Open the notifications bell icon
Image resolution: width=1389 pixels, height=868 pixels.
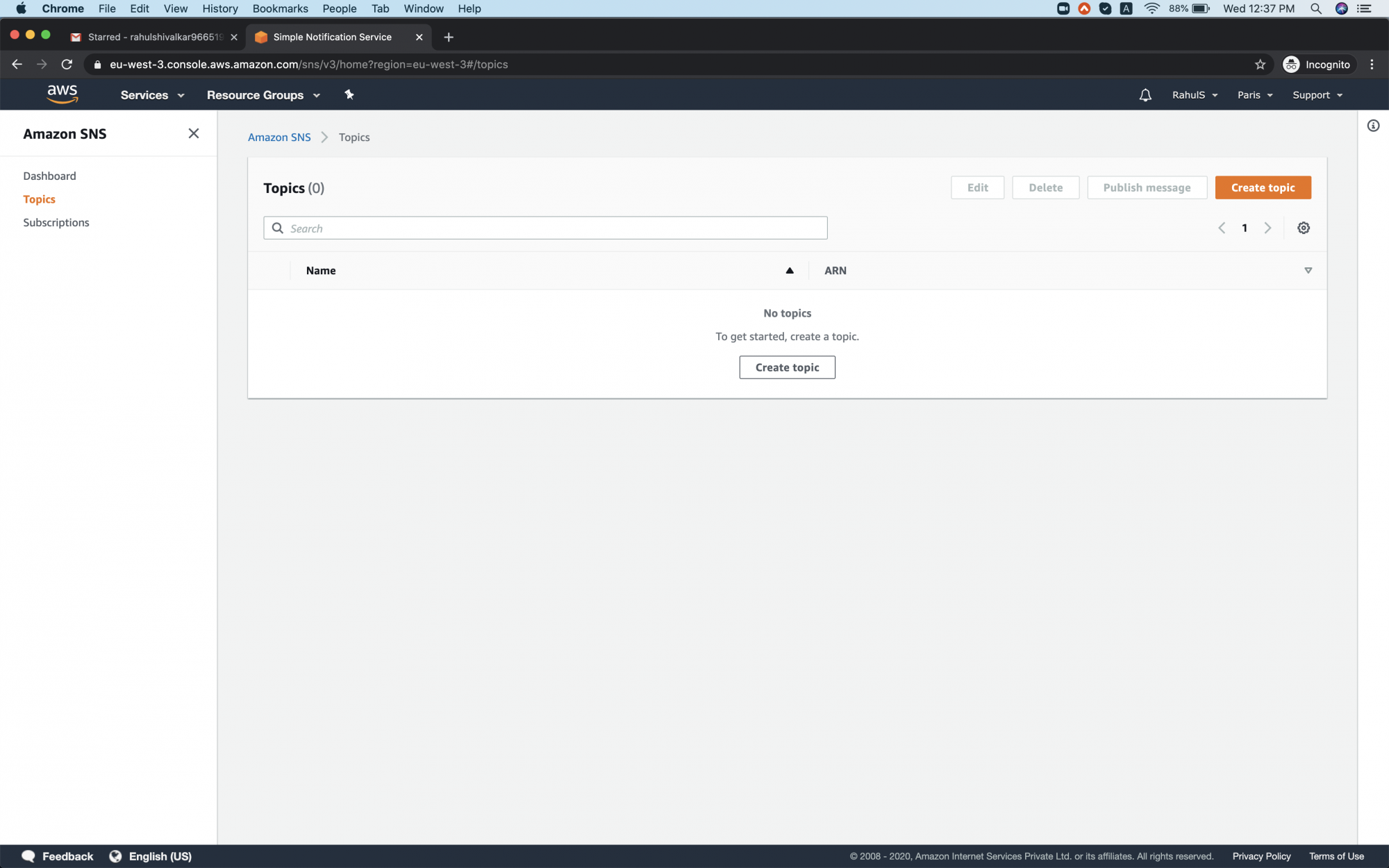[x=1145, y=94]
